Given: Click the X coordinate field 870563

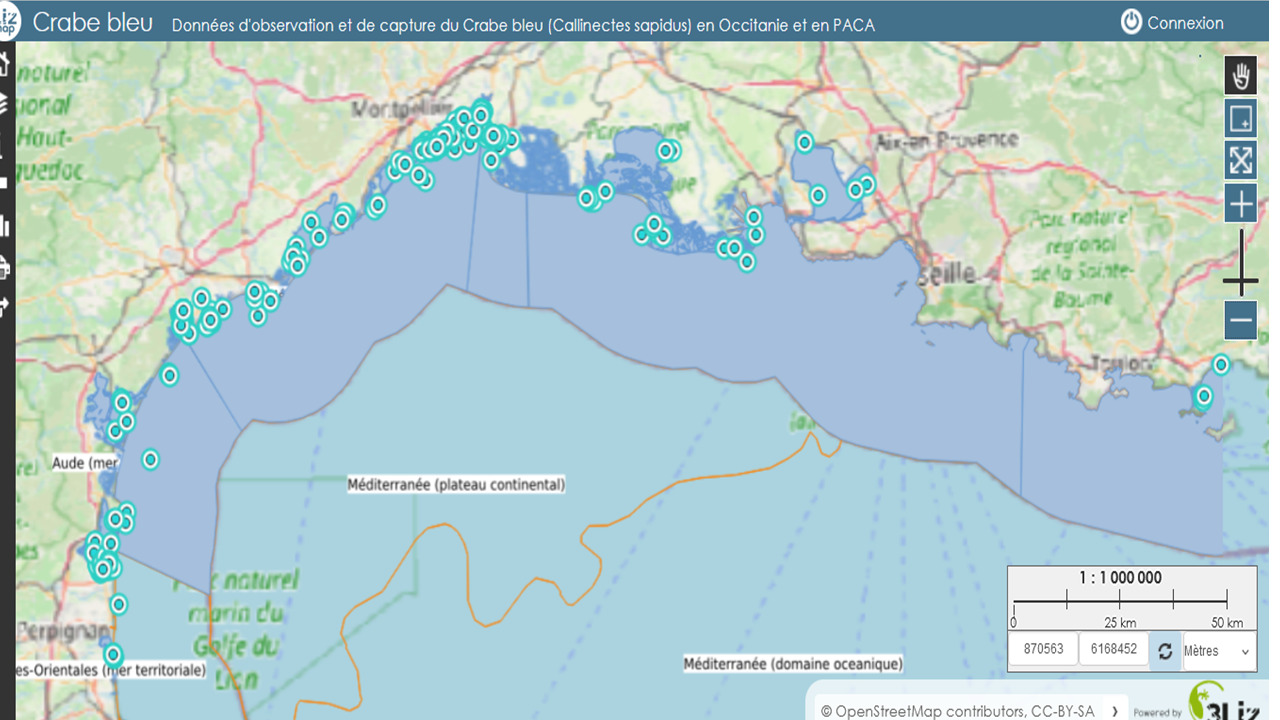Looking at the screenshot, I should pos(1042,649).
